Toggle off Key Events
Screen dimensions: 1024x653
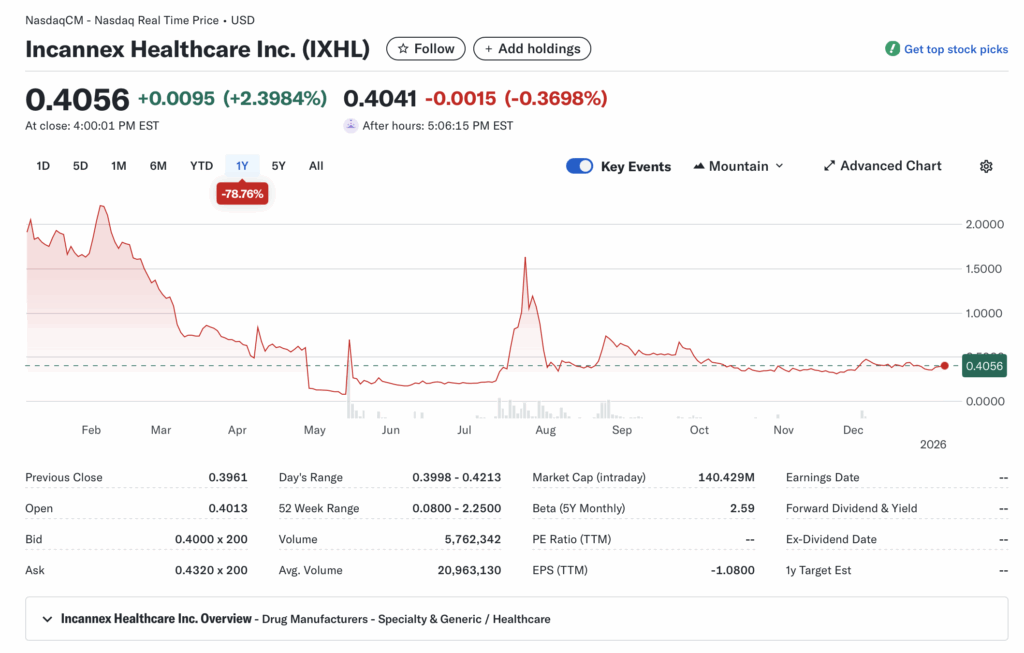click(579, 166)
